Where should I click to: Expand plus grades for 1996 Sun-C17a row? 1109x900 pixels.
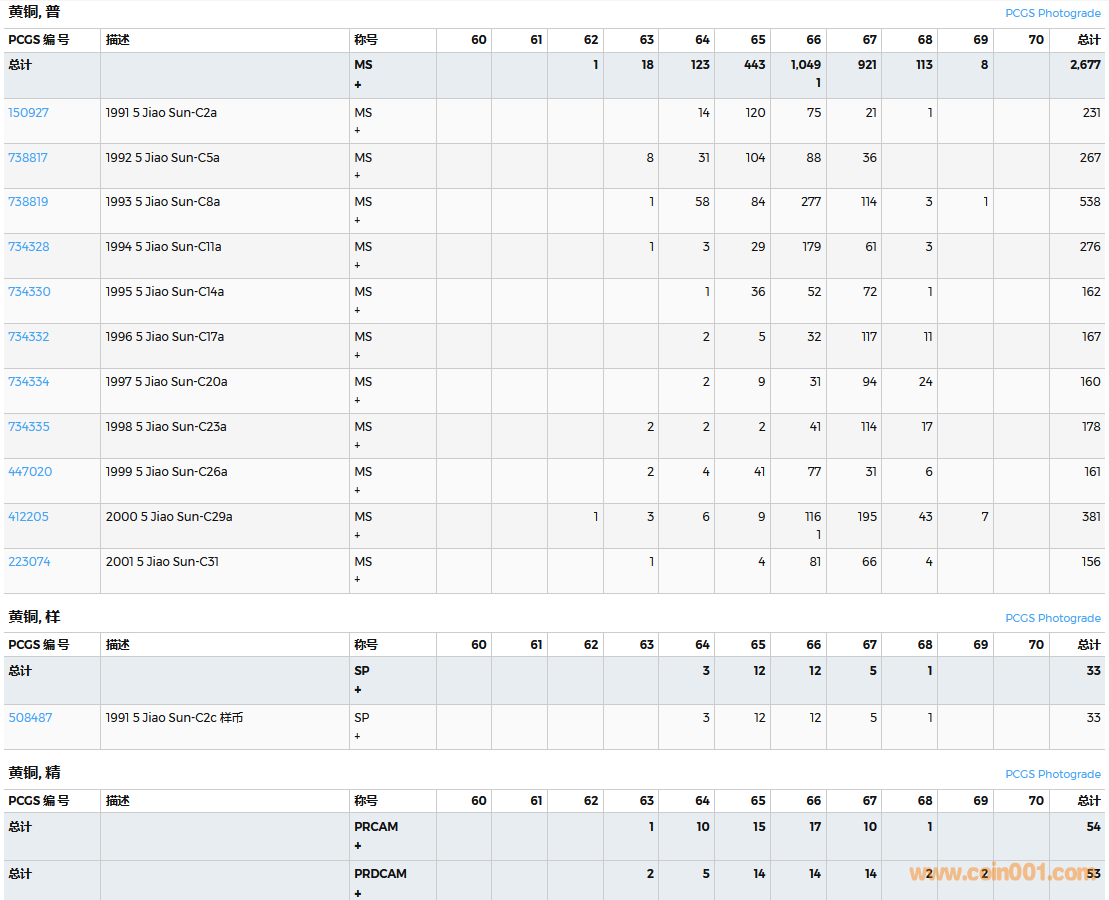point(357,356)
